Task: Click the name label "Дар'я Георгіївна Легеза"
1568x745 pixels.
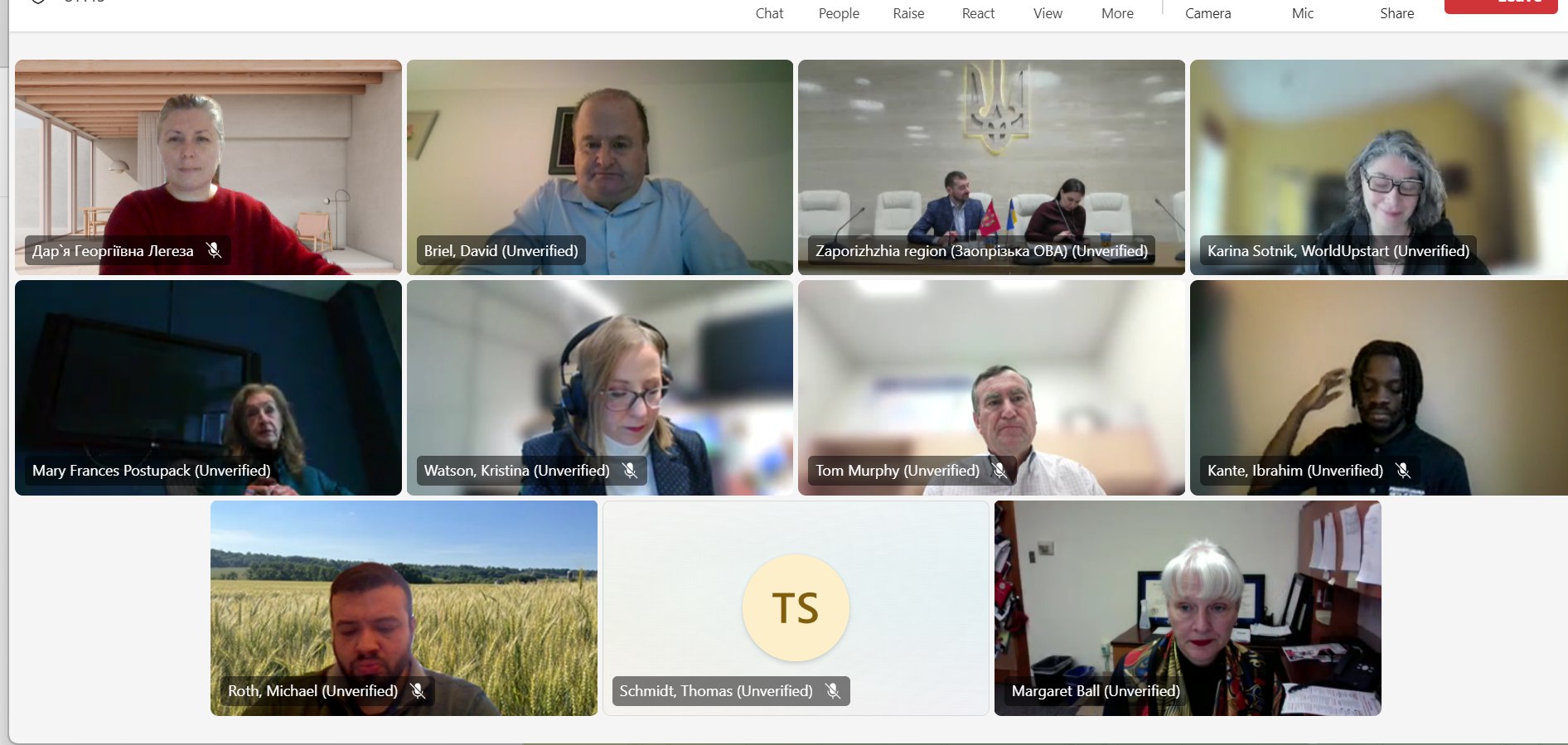Action: (x=113, y=250)
